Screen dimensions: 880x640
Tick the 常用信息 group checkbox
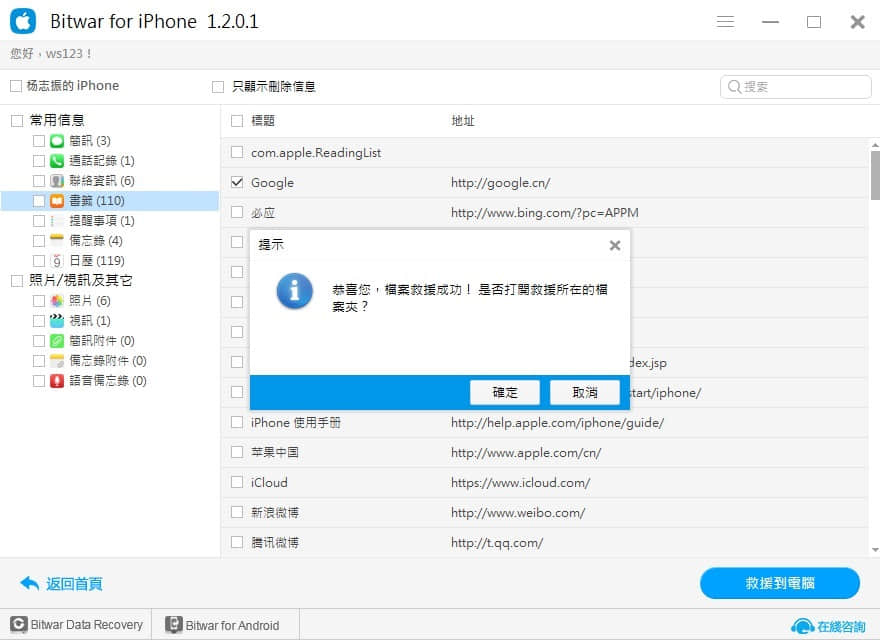point(17,121)
